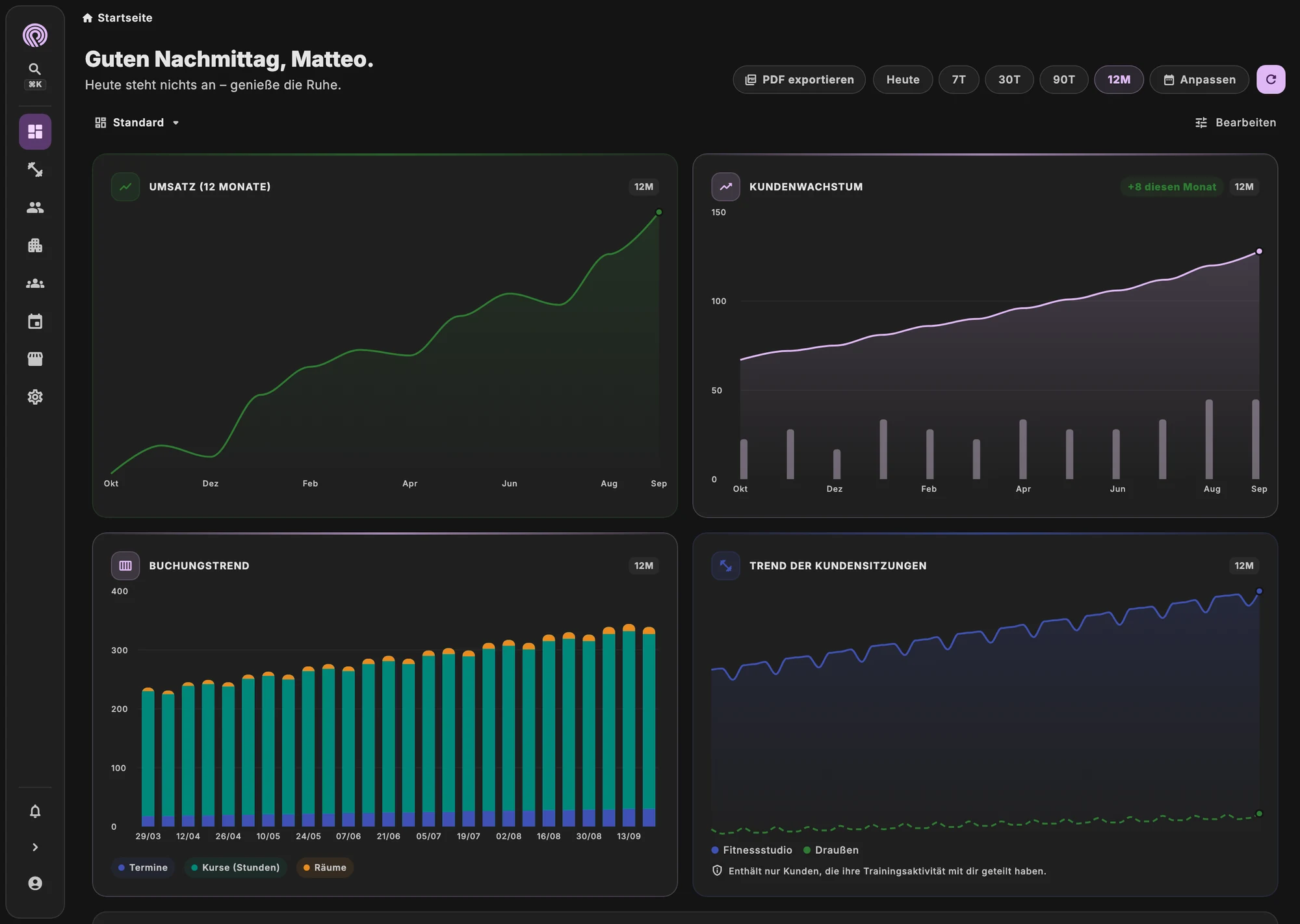
Task: Open the app logo at sidebar top
Action: tap(35, 35)
